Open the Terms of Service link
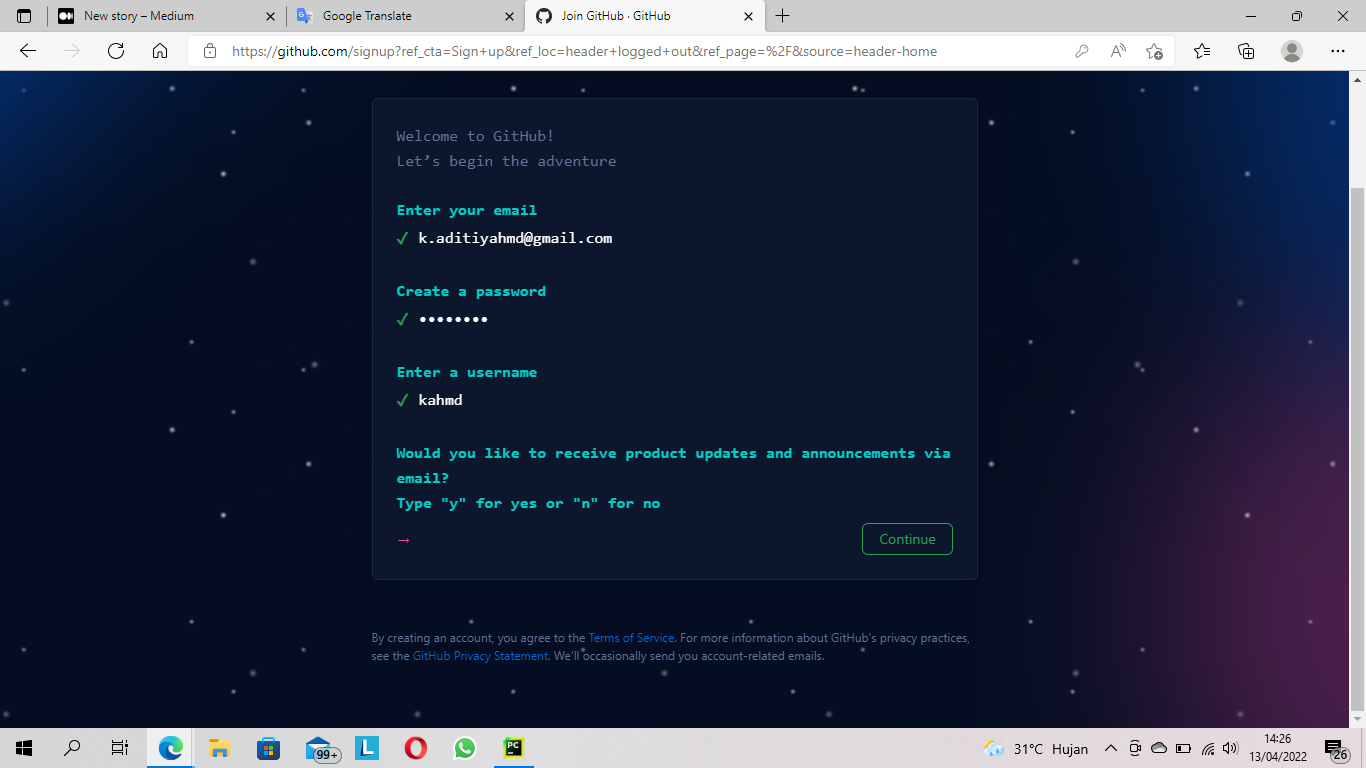The image size is (1366, 768). pos(631,637)
